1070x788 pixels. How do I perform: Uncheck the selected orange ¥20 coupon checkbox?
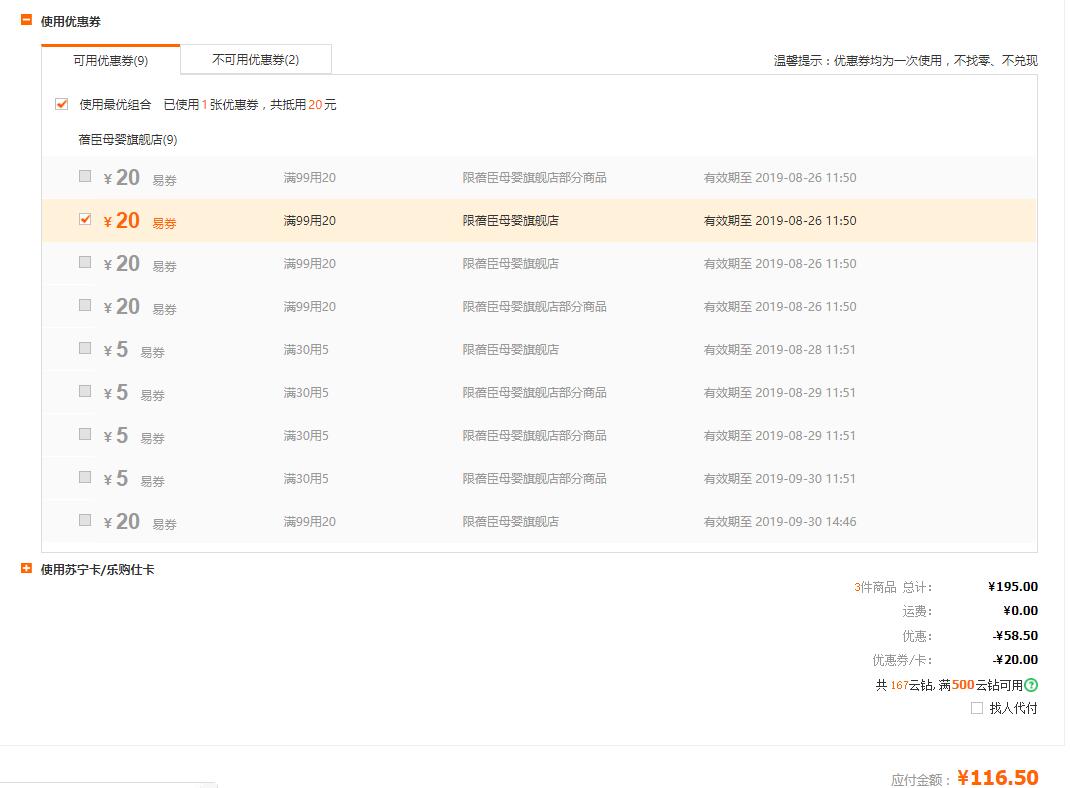(85, 219)
